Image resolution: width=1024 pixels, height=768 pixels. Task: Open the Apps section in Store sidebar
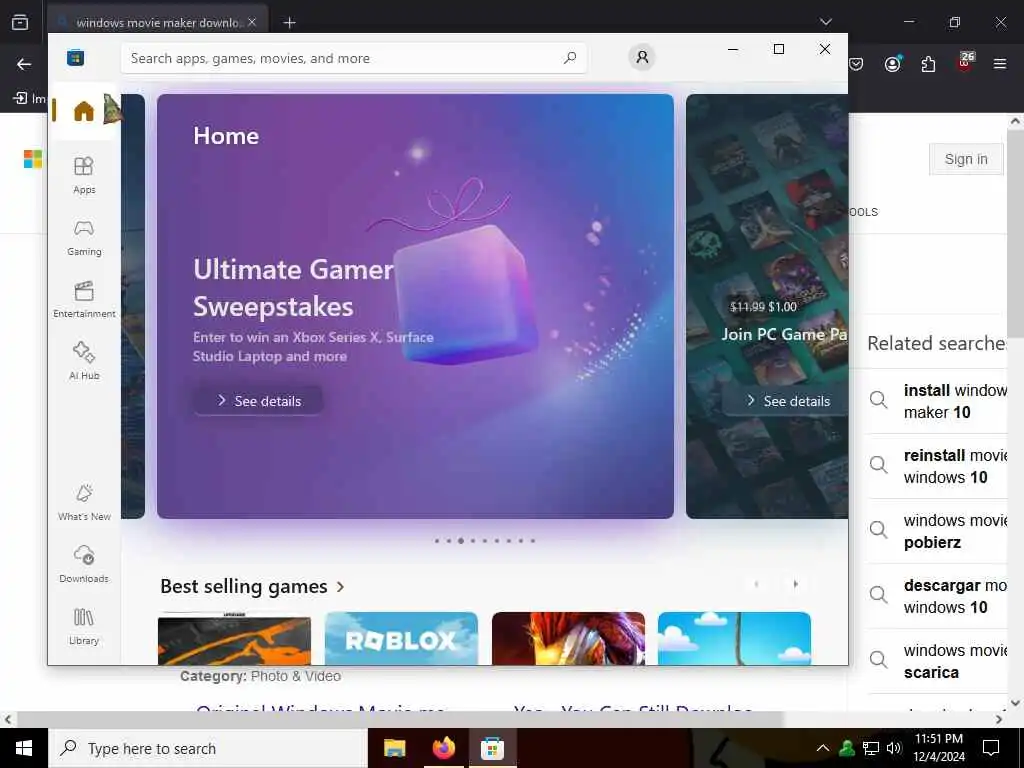click(x=84, y=175)
